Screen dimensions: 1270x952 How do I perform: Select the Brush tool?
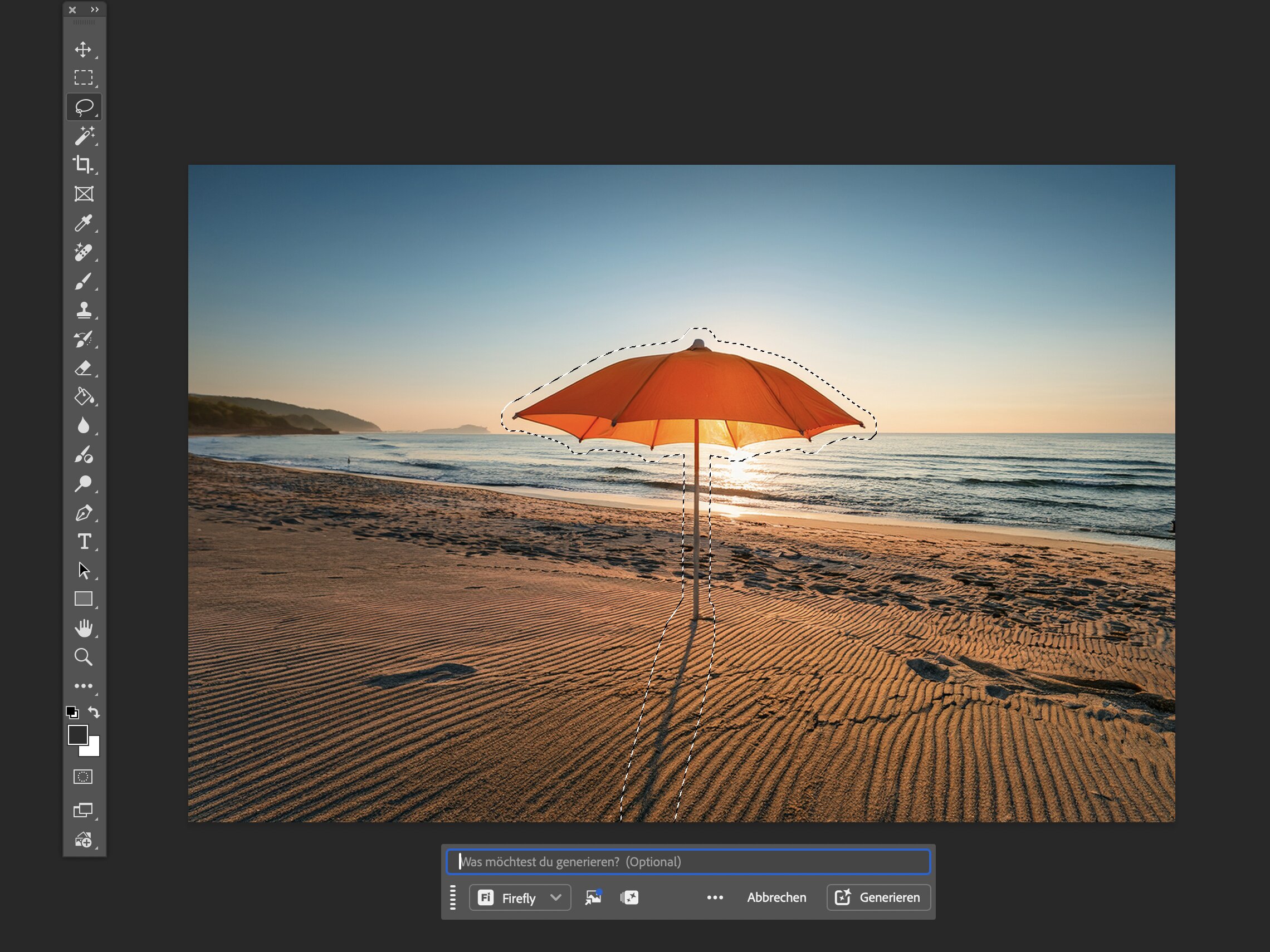click(83, 281)
